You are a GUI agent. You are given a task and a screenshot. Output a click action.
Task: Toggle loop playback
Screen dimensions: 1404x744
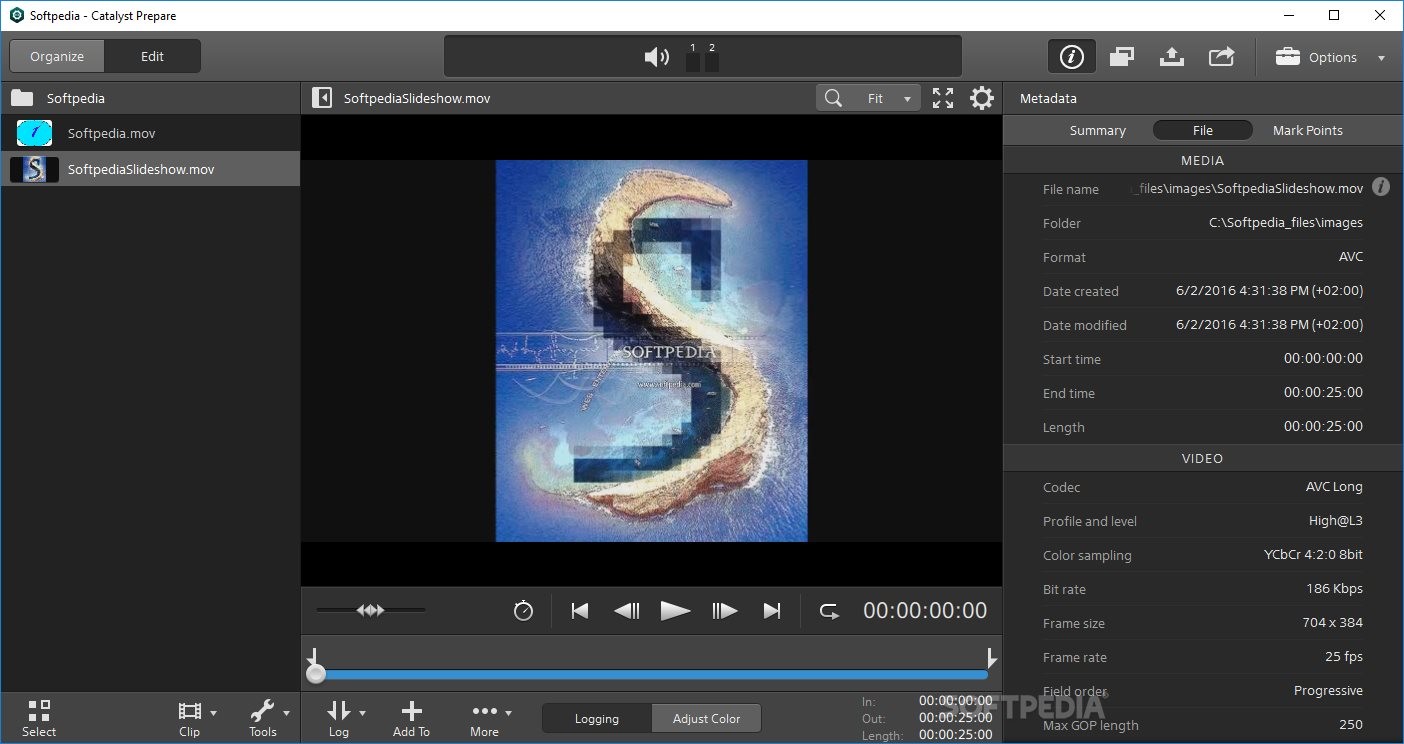click(829, 610)
